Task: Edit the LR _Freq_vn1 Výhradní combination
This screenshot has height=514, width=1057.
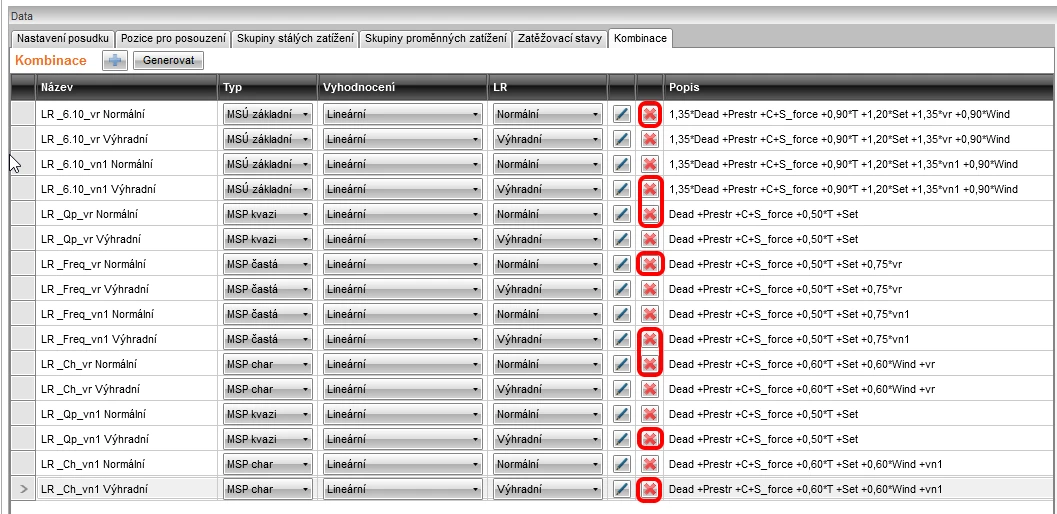Action: [x=622, y=339]
